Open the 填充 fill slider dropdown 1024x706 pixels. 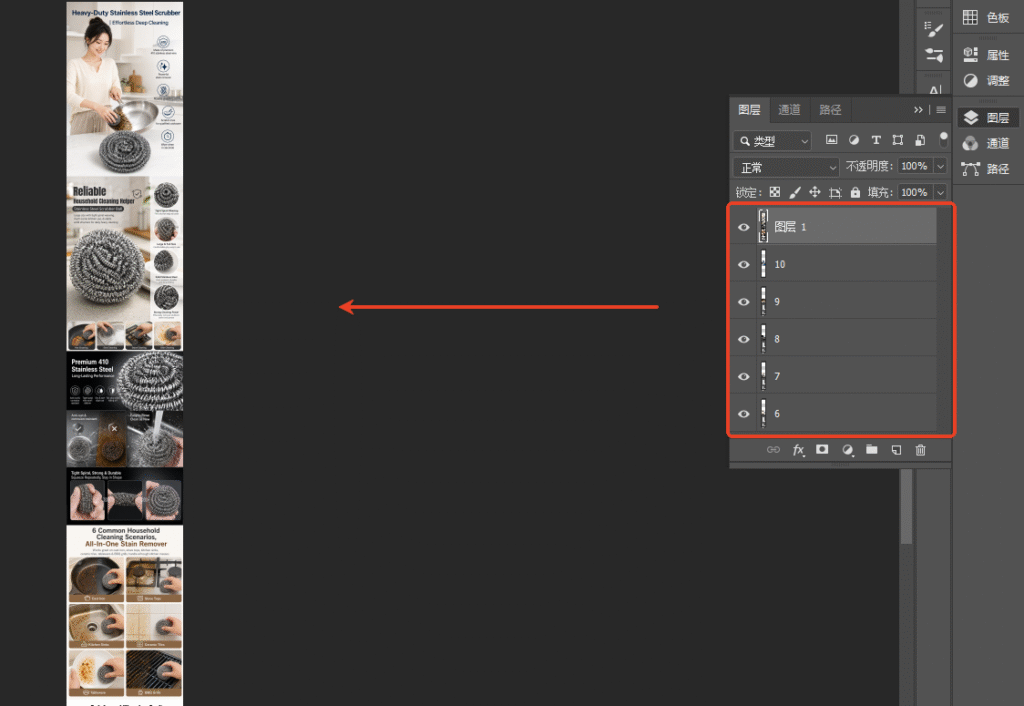coord(940,192)
